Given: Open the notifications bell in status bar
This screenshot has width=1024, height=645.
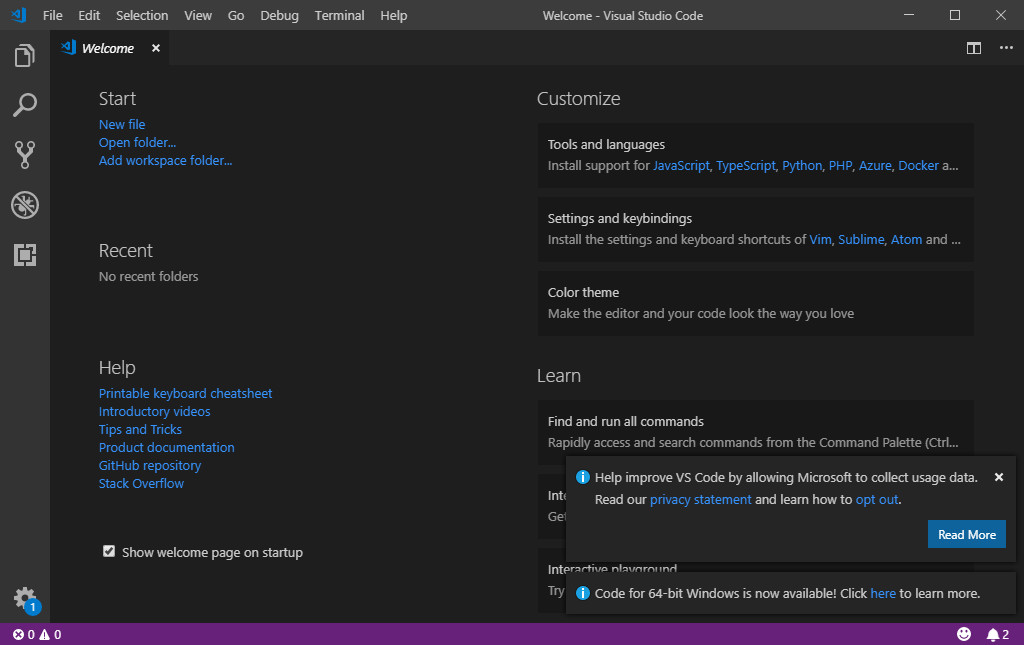Looking at the screenshot, I should pyautogui.click(x=998, y=635).
